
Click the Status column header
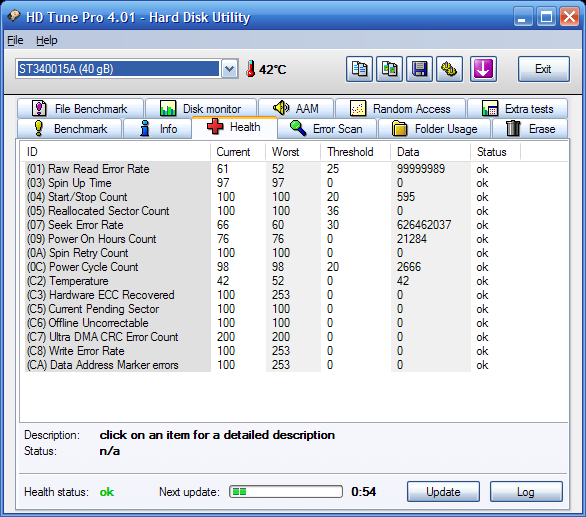coord(496,152)
